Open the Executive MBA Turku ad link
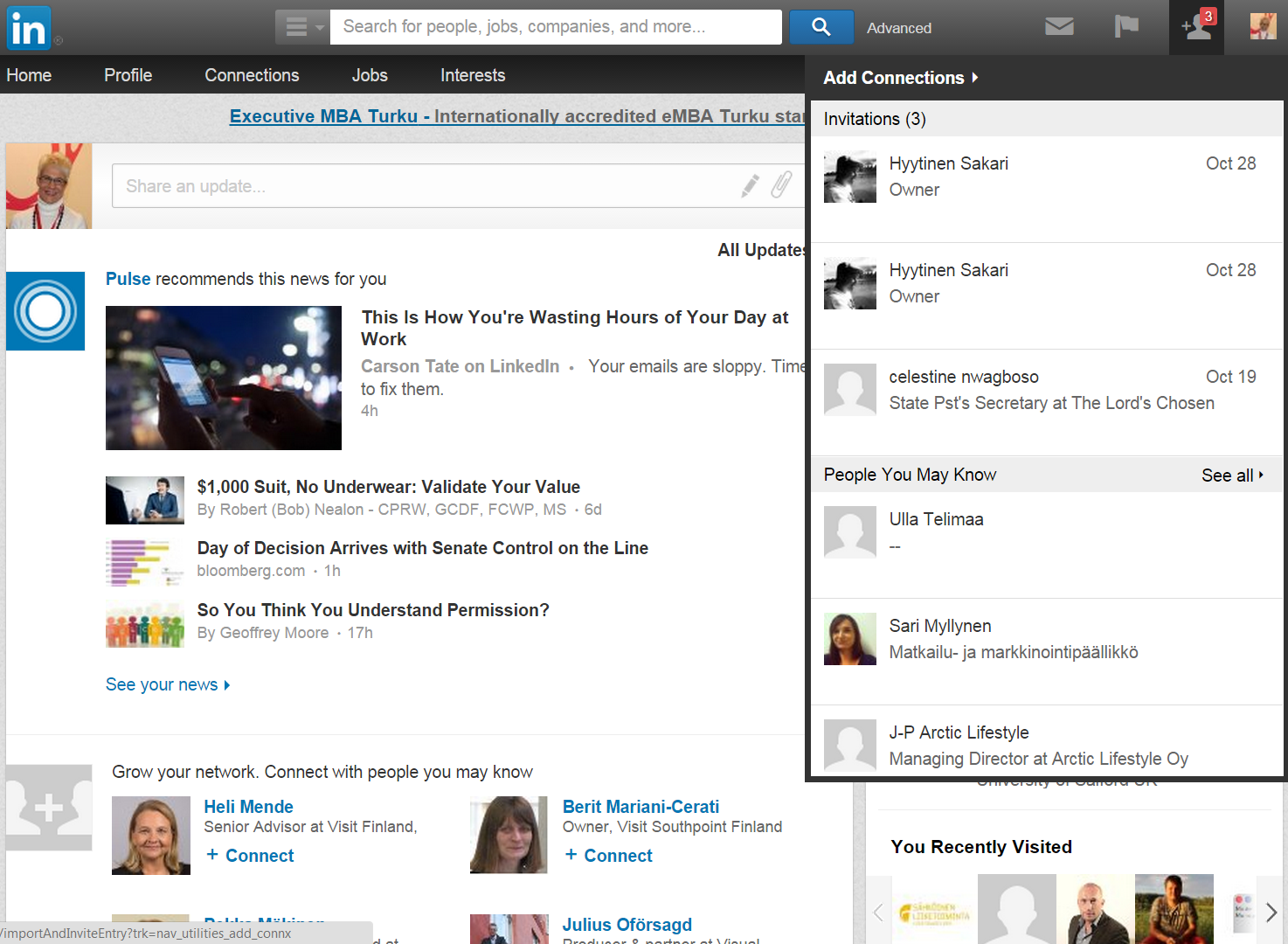Viewport: 1288px width, 944px height. click(516, 116)
